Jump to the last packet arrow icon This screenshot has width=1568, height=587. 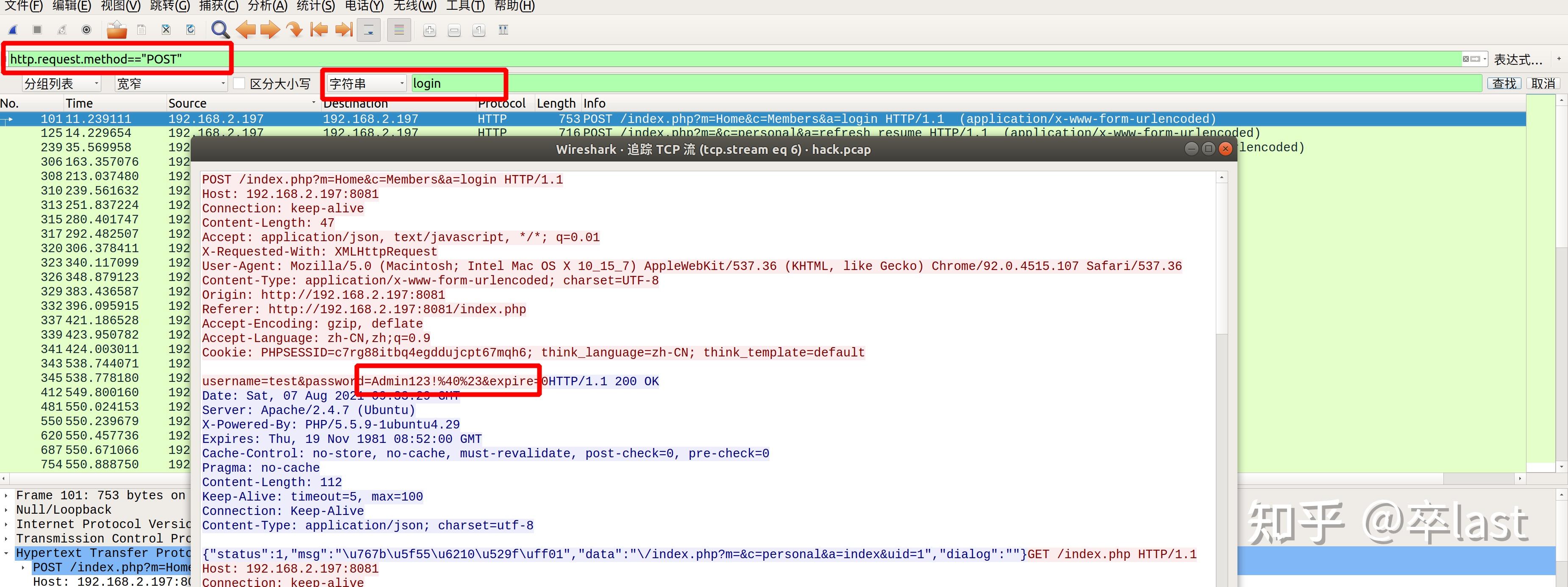pyautogui.click(x=344, y=30)
